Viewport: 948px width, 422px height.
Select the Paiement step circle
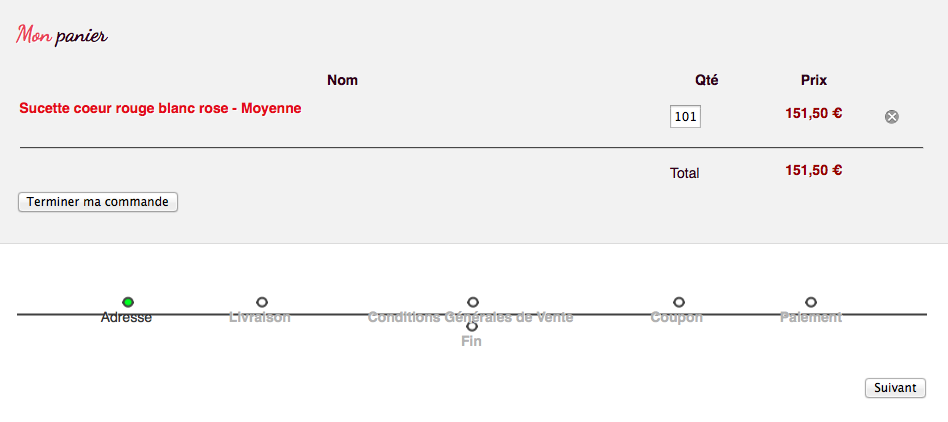click(x=811, y=302)
